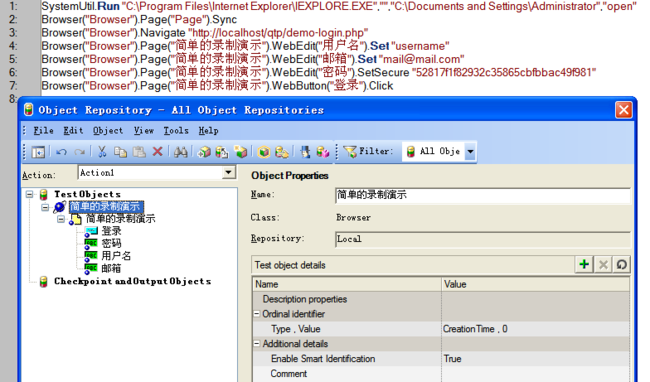
Task: Open the View menu
Action: click(x=144, y=131)
